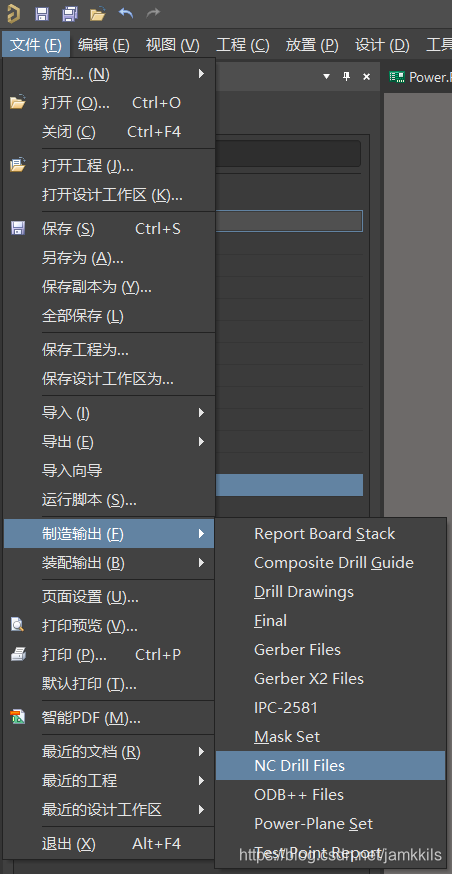Select Report Board Stack

click(x=331, y=533)
